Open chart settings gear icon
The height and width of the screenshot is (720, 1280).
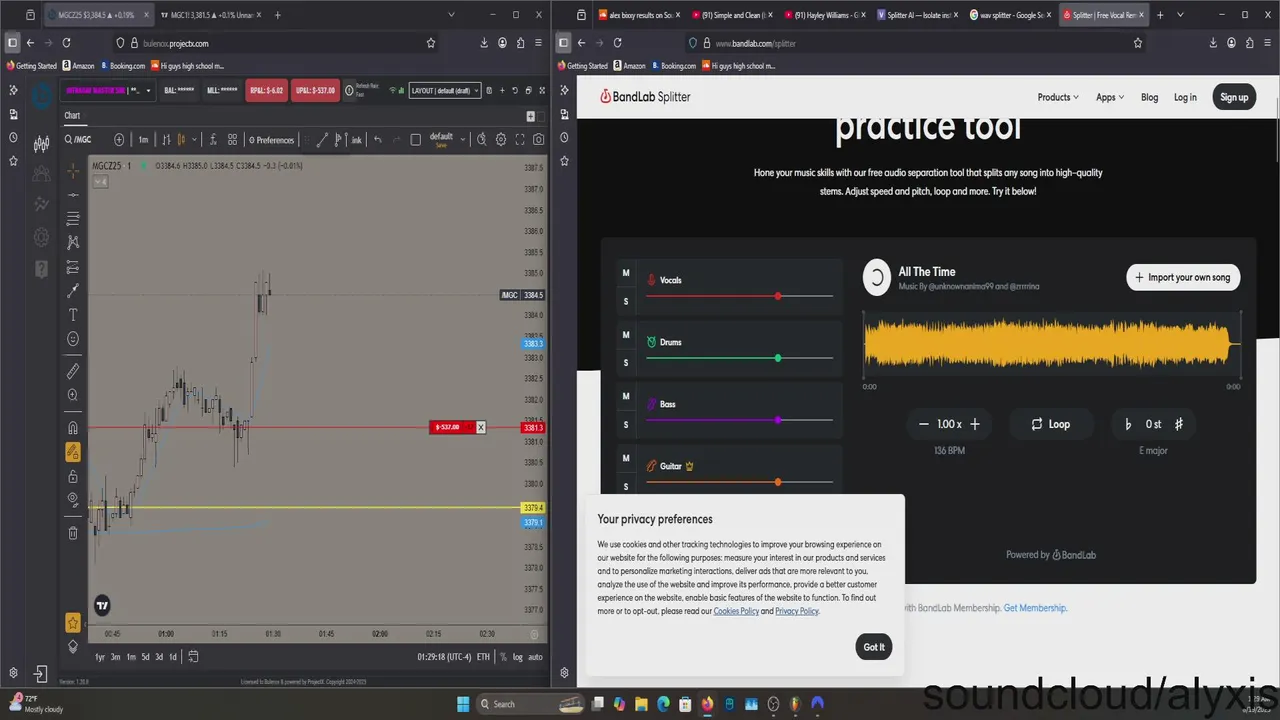(x=501, y=140)
